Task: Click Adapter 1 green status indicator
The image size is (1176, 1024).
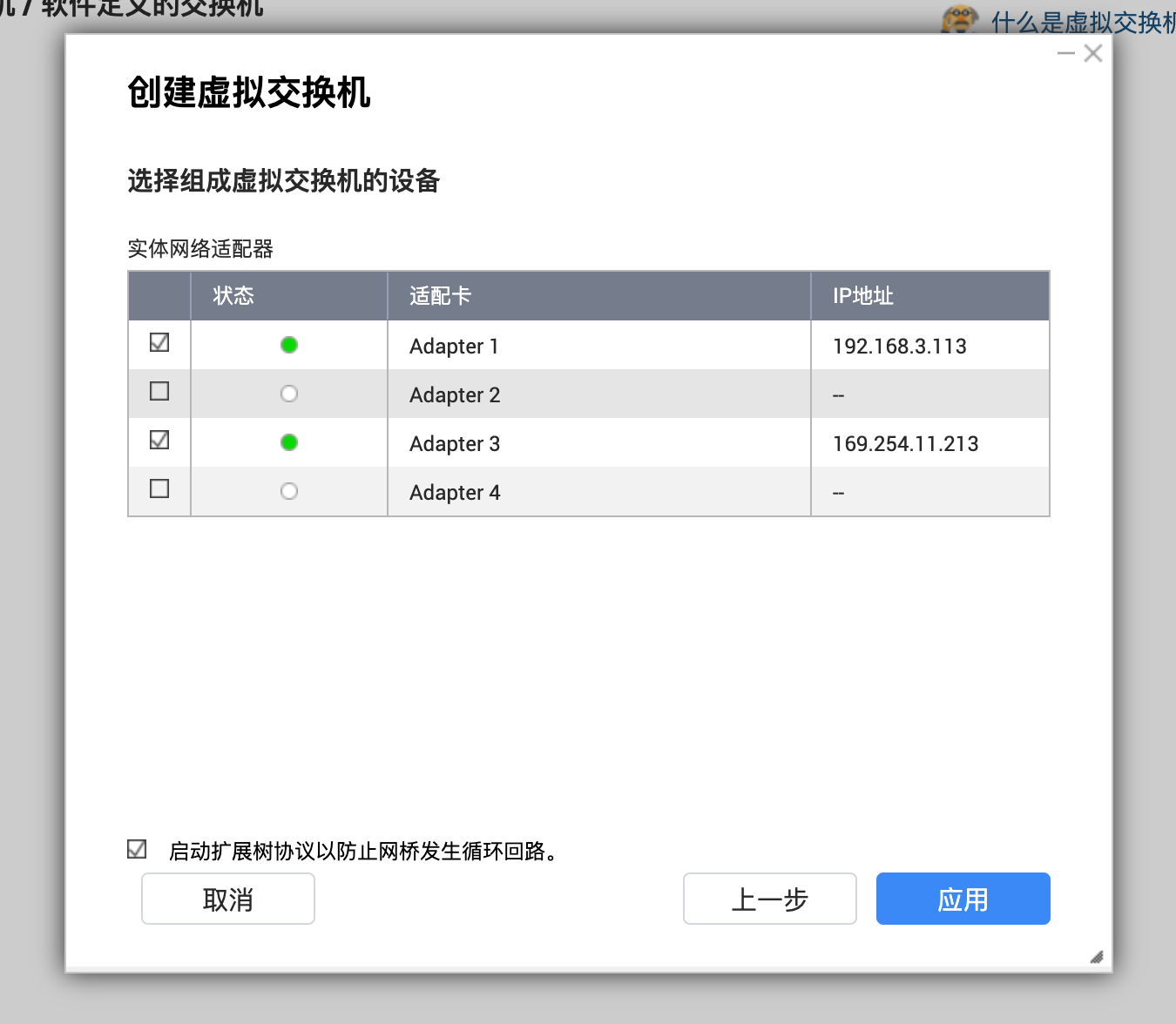Action: [x=289, y=345]
